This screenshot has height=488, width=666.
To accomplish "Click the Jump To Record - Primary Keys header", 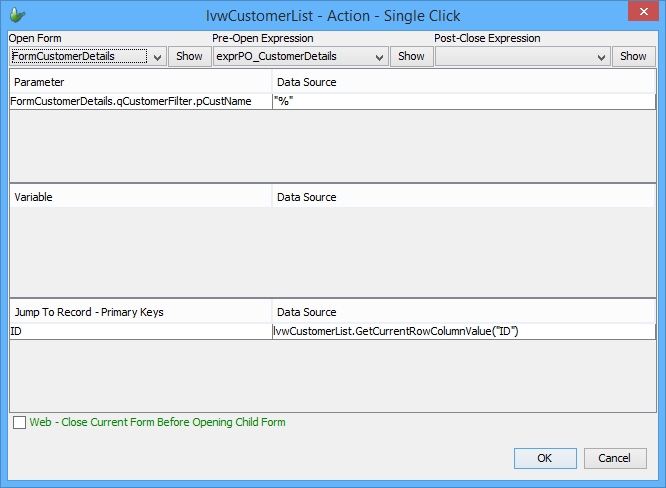I will point(140,312).
